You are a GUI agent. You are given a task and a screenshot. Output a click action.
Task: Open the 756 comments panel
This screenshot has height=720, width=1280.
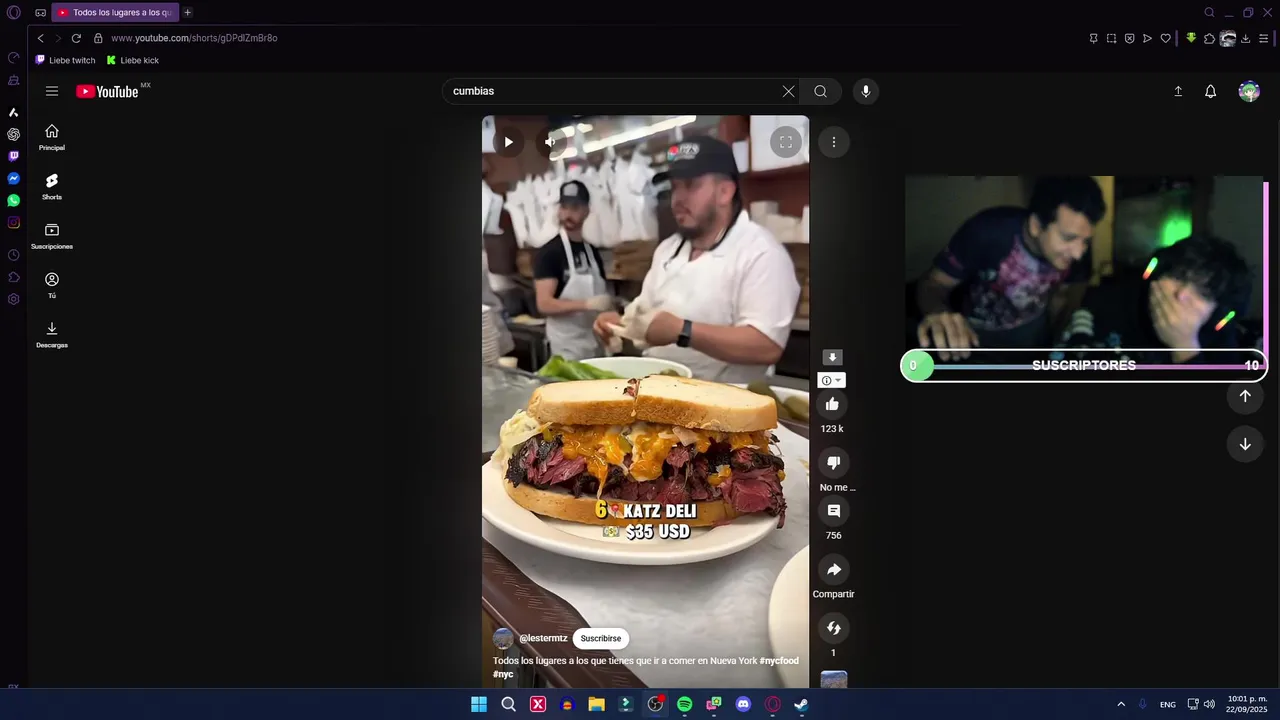[833, 510]
